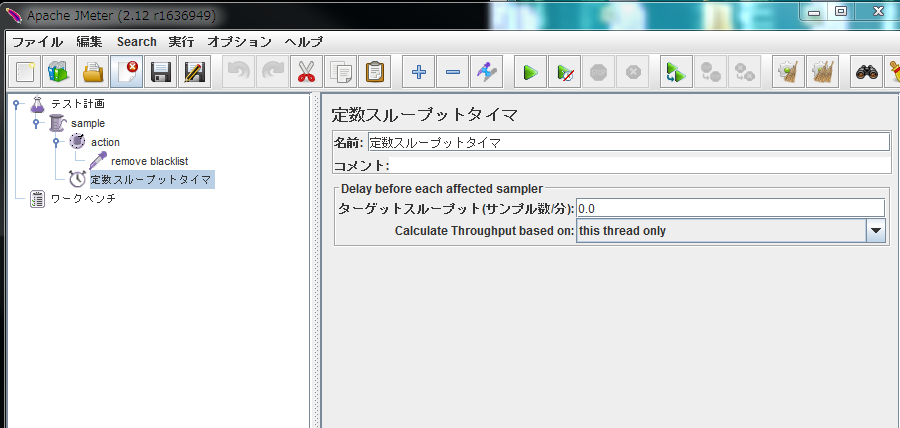Click the Clear All brooms icon
The image size is (900, 428).
[823, 72]
